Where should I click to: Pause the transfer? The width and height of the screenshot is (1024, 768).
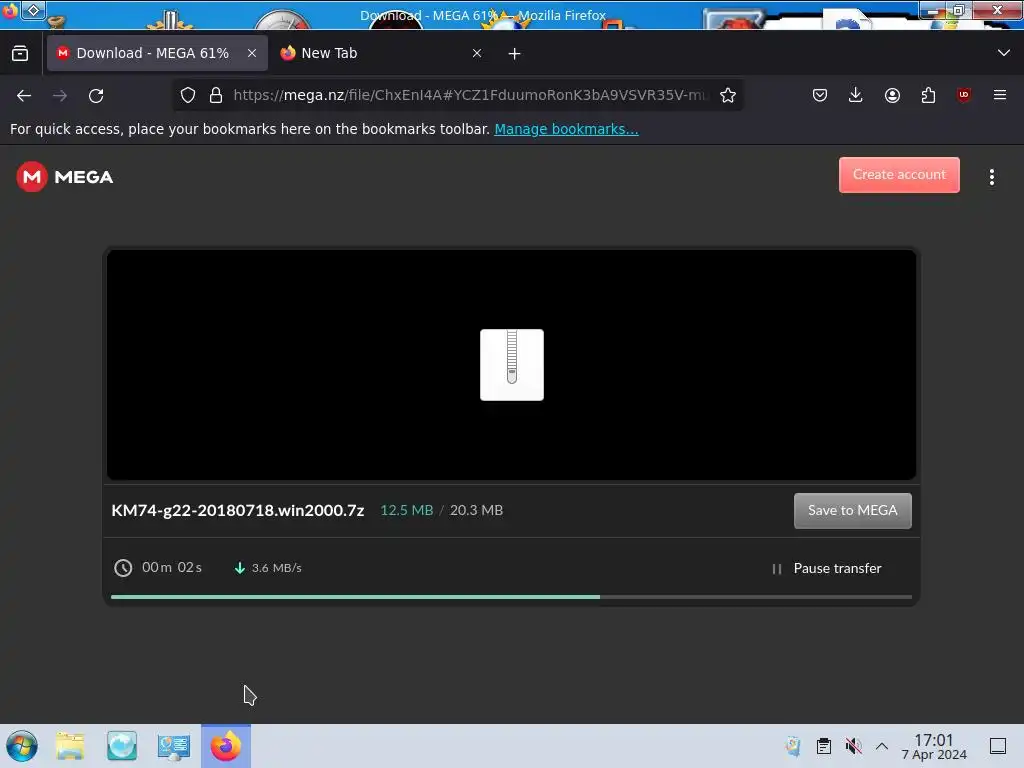tap(826, 568)
